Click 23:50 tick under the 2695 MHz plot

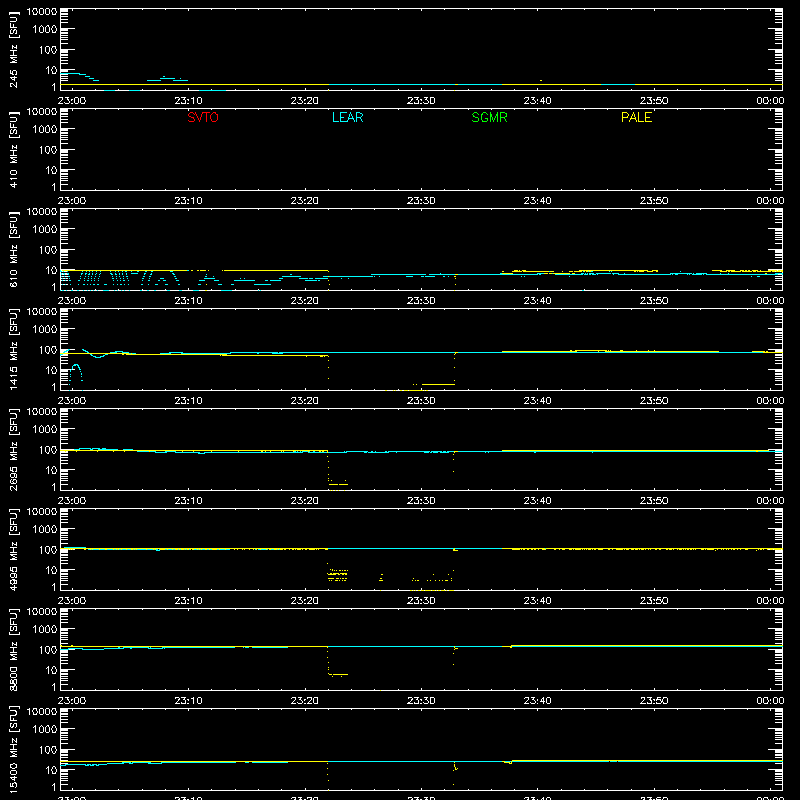point(654,501)
